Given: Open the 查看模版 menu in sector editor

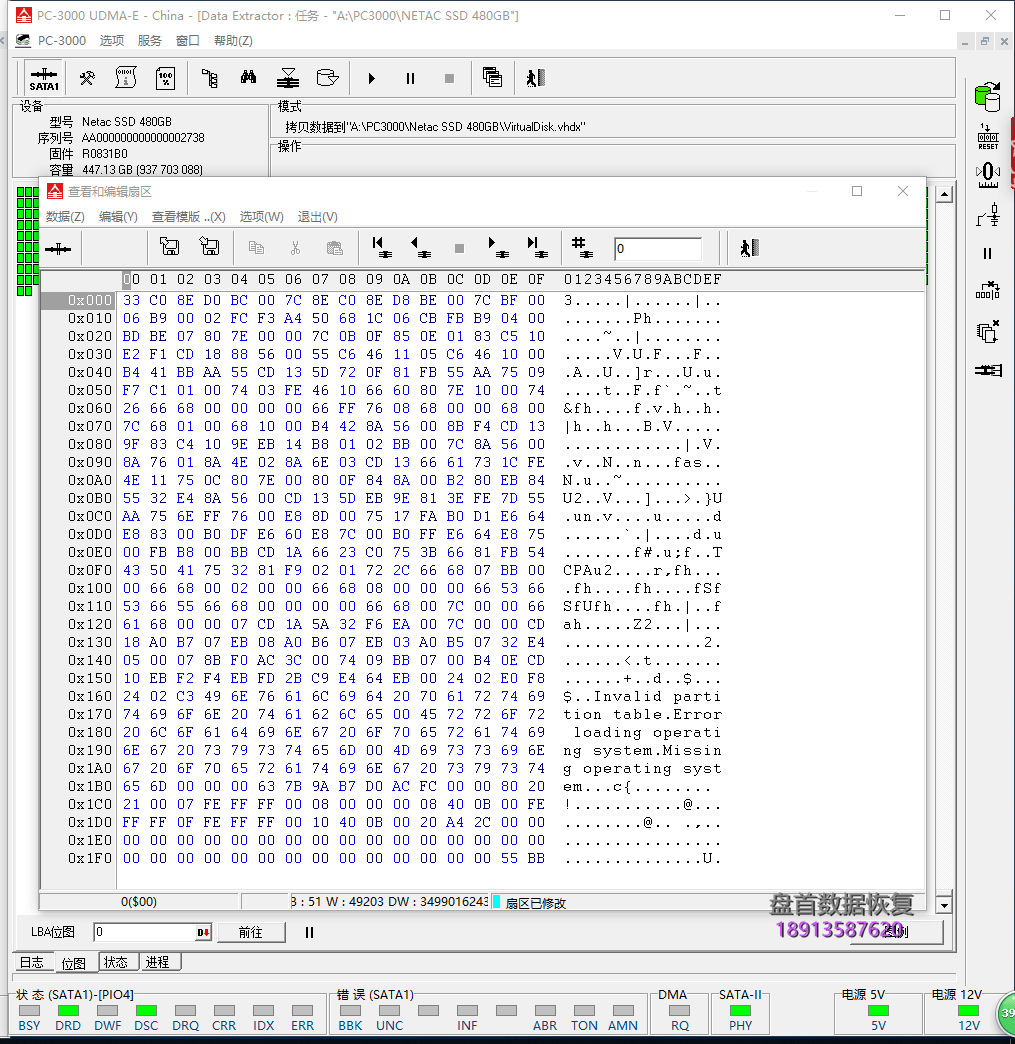Looking at the screenshot, I should click(188, 216).
